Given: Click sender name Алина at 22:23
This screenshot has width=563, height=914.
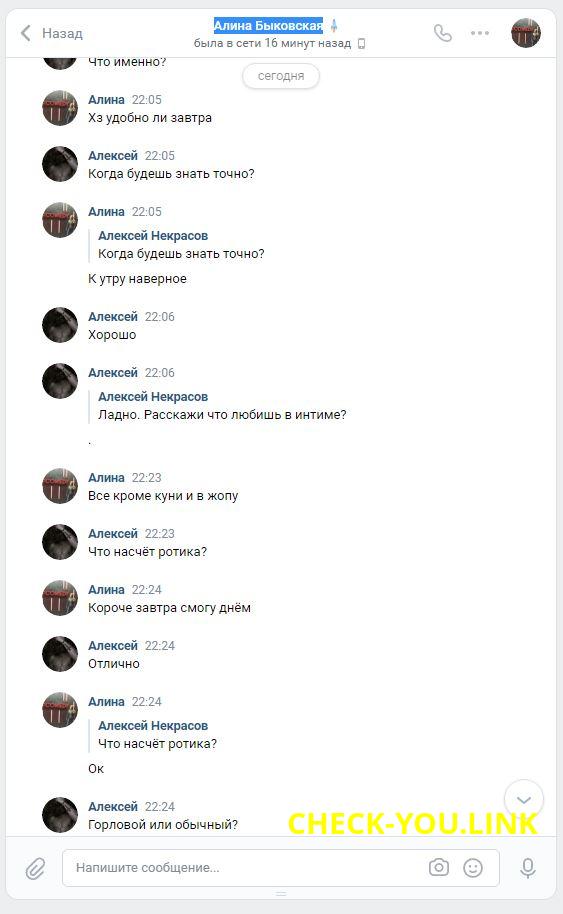Looking at the screenshot, I should 106,477.
